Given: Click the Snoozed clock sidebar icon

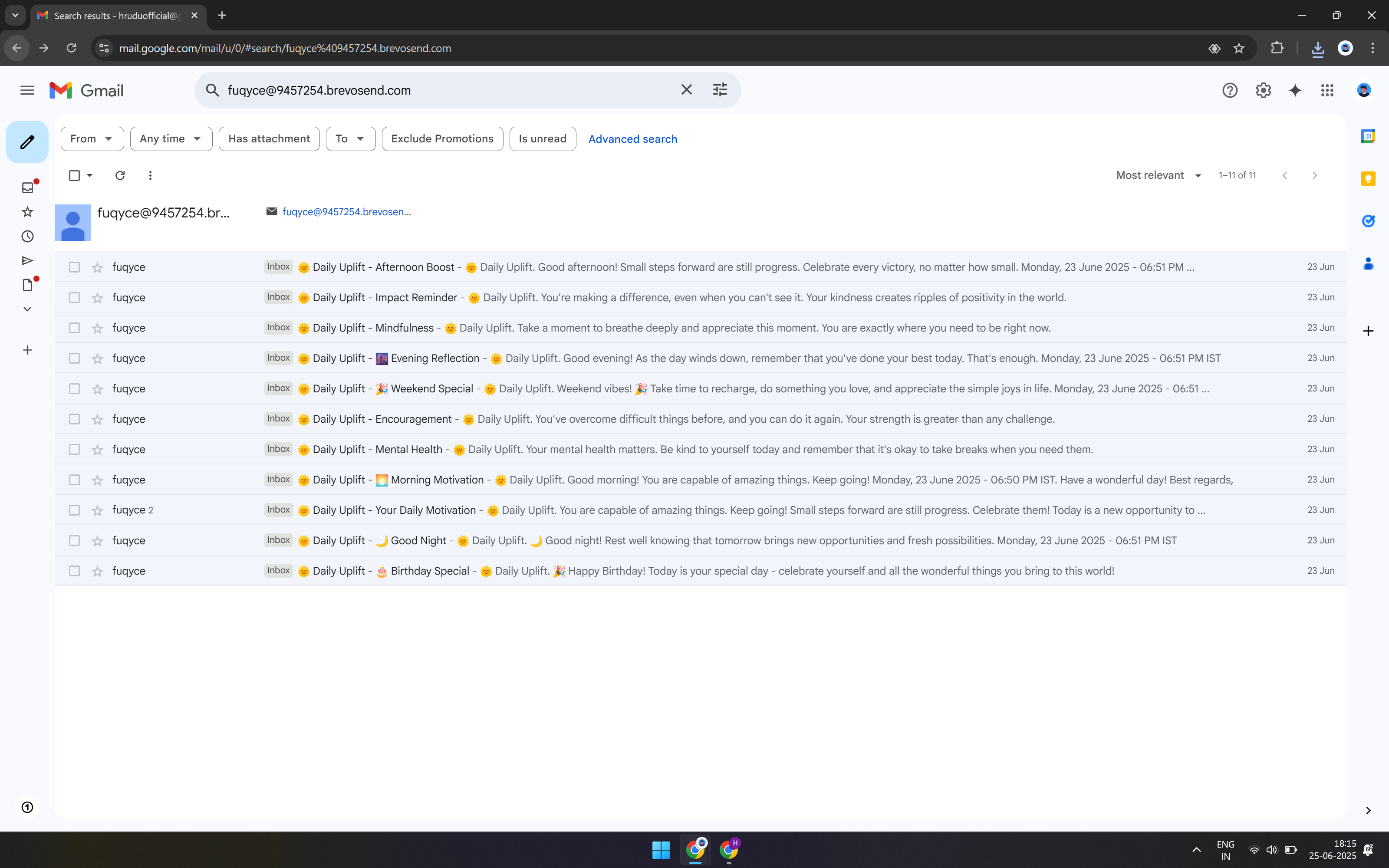Looking at the screenshot, I should (27, 237).
